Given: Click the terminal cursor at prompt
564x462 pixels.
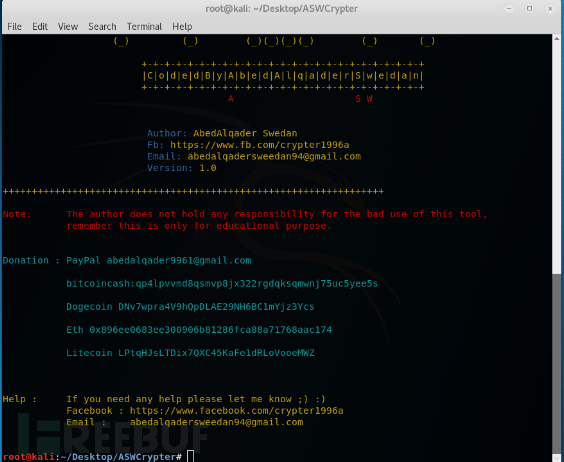Looking at the screenshot, I should pos(191,457).
